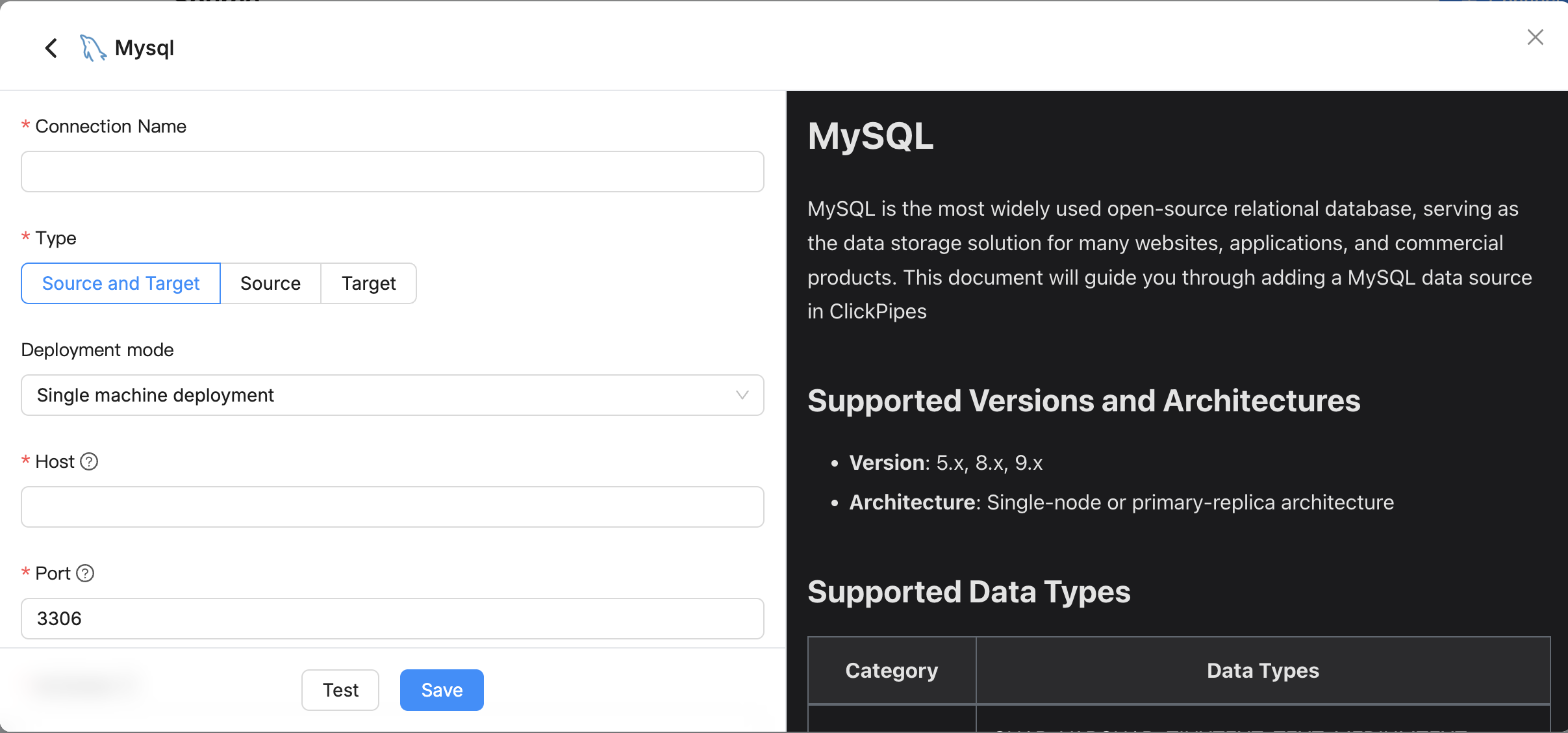Select Target connection type

(369, 283)
